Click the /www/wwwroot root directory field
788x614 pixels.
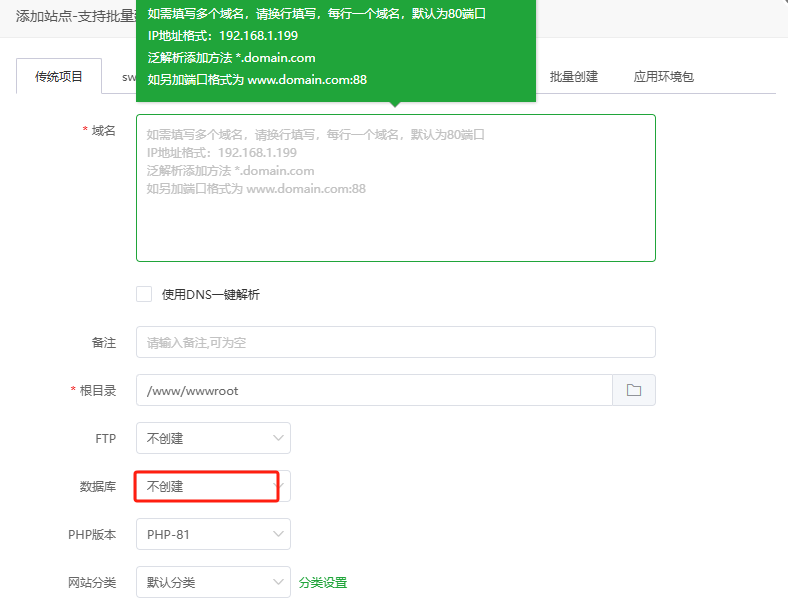pyautogui.click(x=373, y=390)
